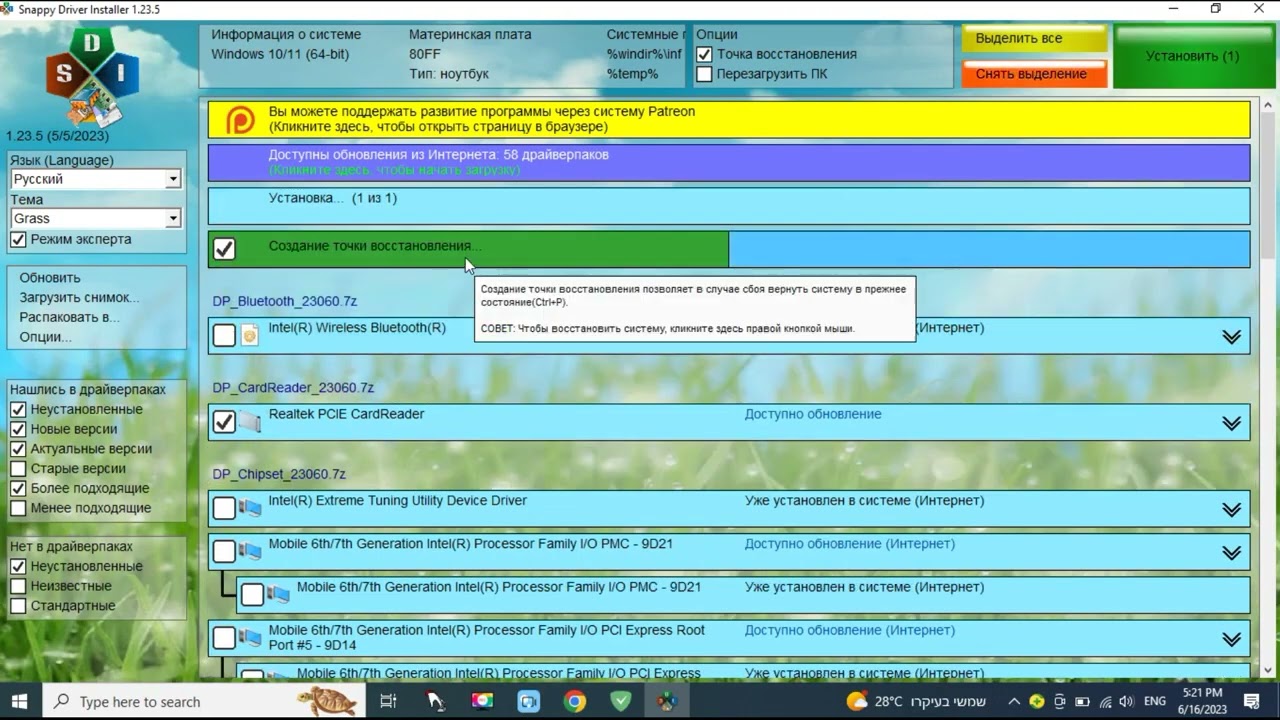Click Распаковать в... menu item
This screenshot has height=720, width=1280.
(x=69, y=317)
